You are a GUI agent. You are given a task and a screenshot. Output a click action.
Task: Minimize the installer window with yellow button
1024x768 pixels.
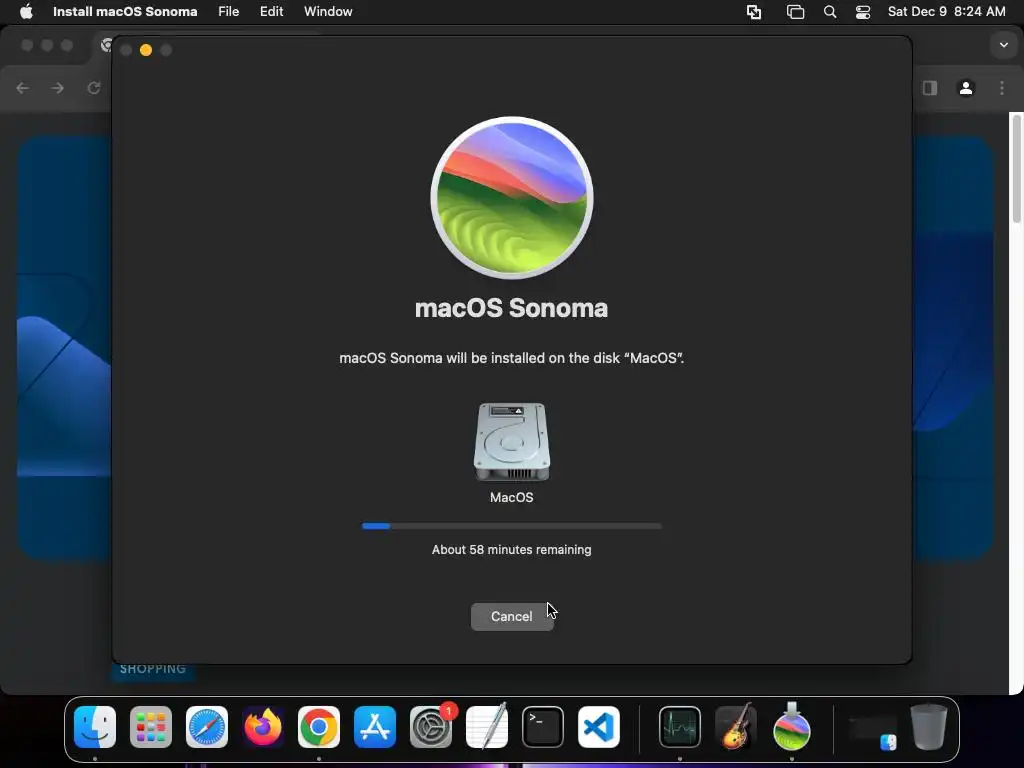(146, 50)
